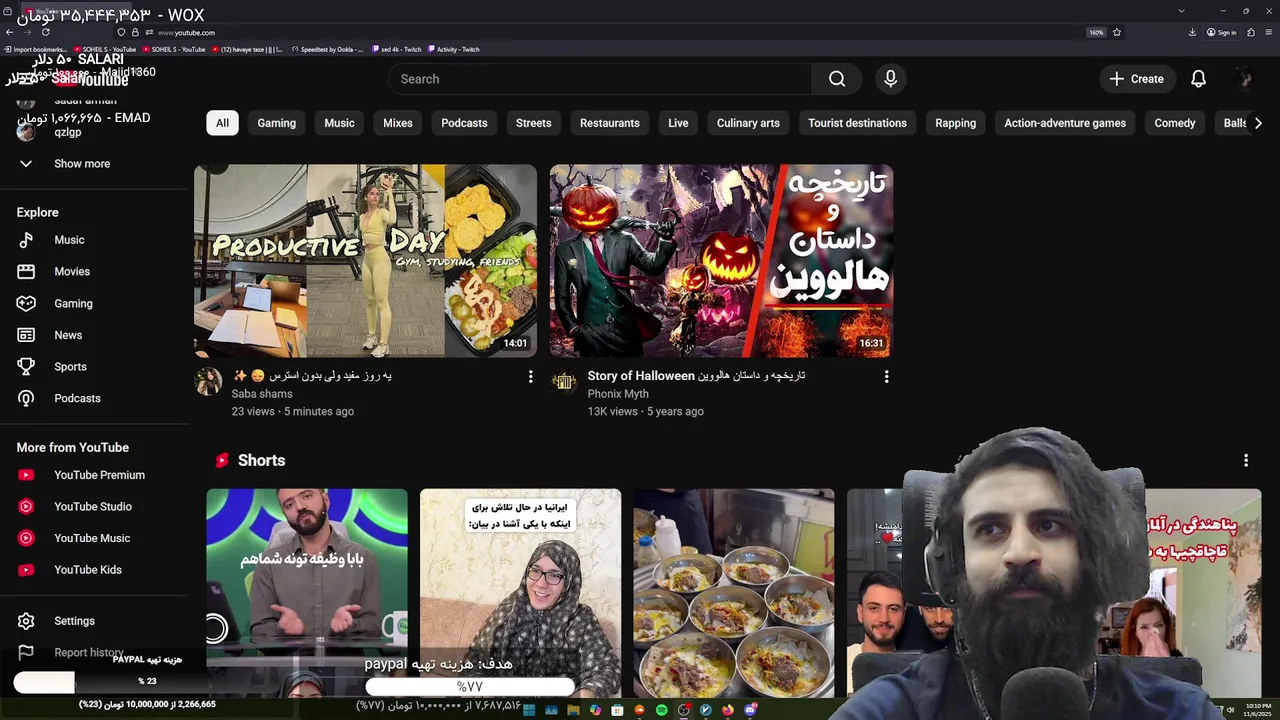The width and height of the screenshot is (1280, 720).
Task: Select the Comedy filter chip
Action: click(1175, 123)
